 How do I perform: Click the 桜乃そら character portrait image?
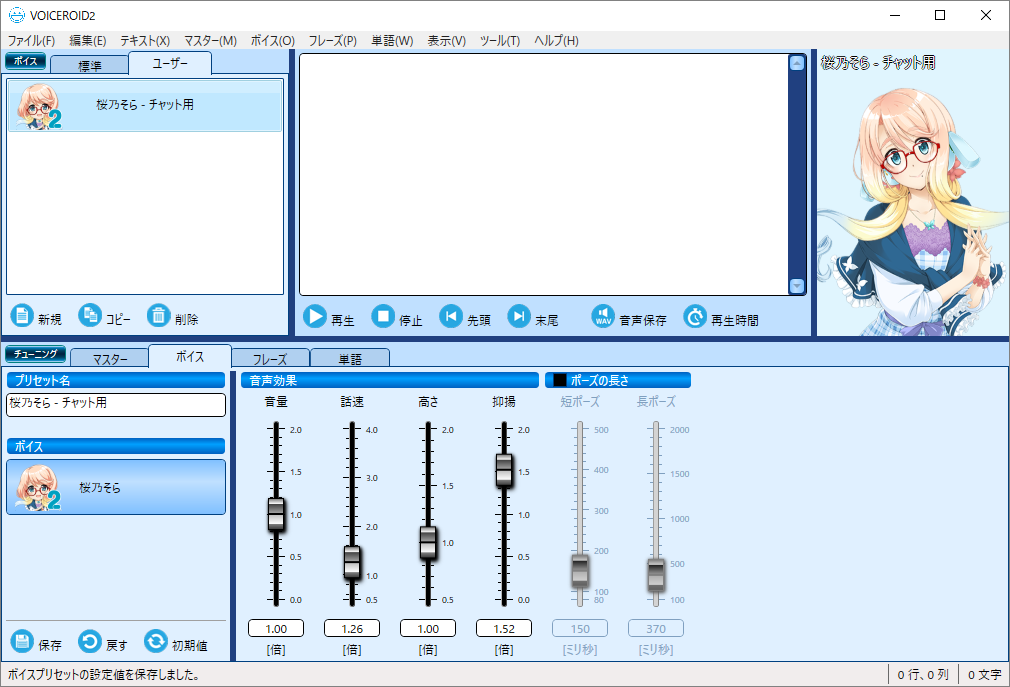(913, 209)
